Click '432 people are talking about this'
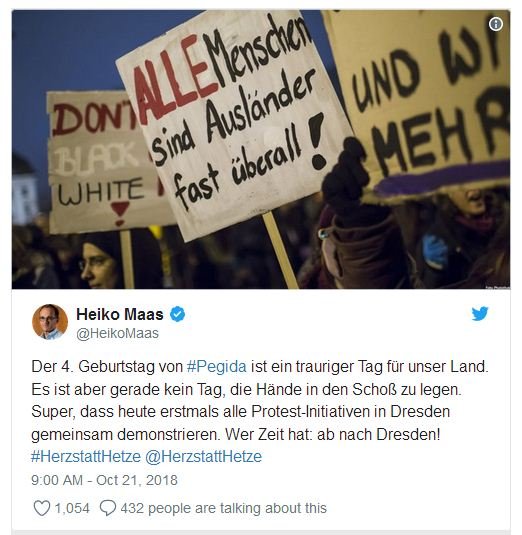This screenshot has width=522, height=535. point(223,508)
